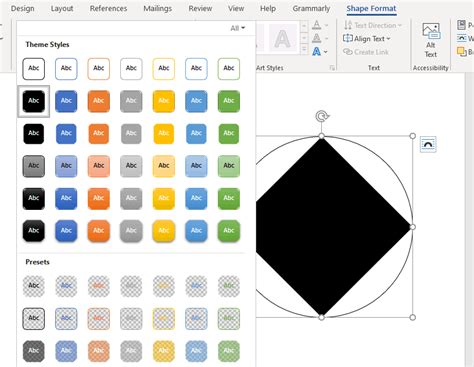Expand the WordArt styles gallery more arrow
This screenshot has width=474, height=367.
pyautogui.click(x=304, y=49)
